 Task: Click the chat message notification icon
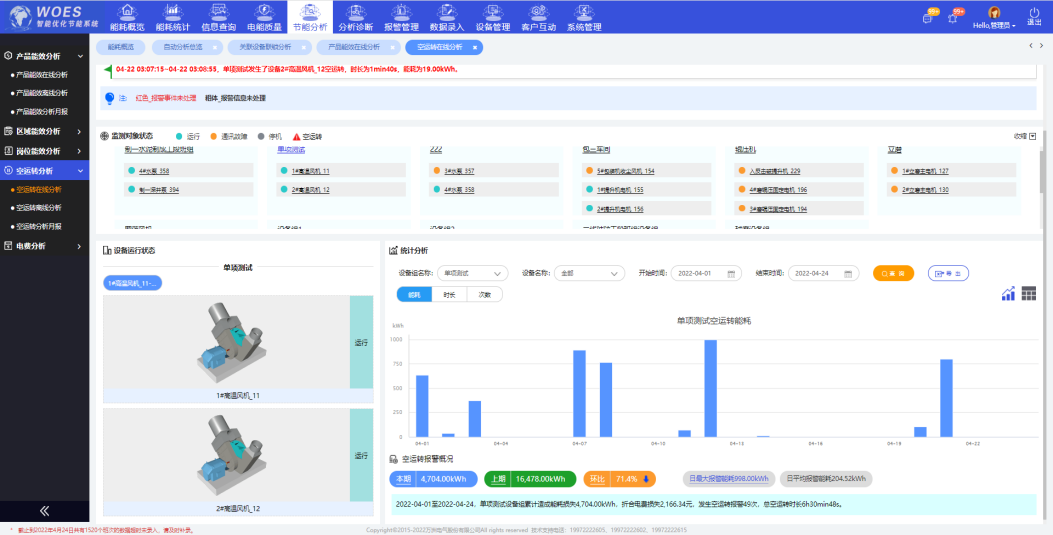click(927, 17)
